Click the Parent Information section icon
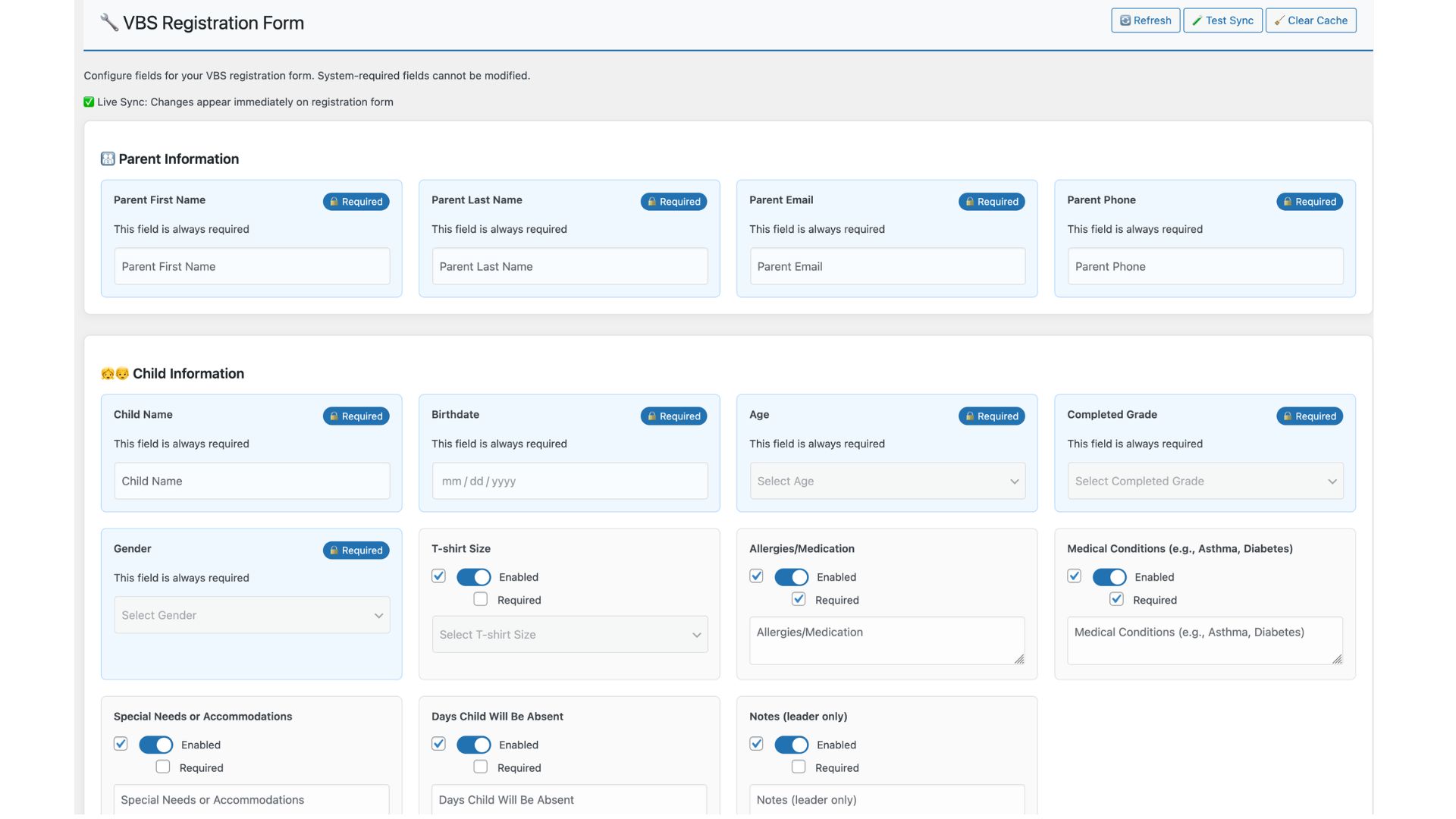1456x819 pixels. (108, 158)
